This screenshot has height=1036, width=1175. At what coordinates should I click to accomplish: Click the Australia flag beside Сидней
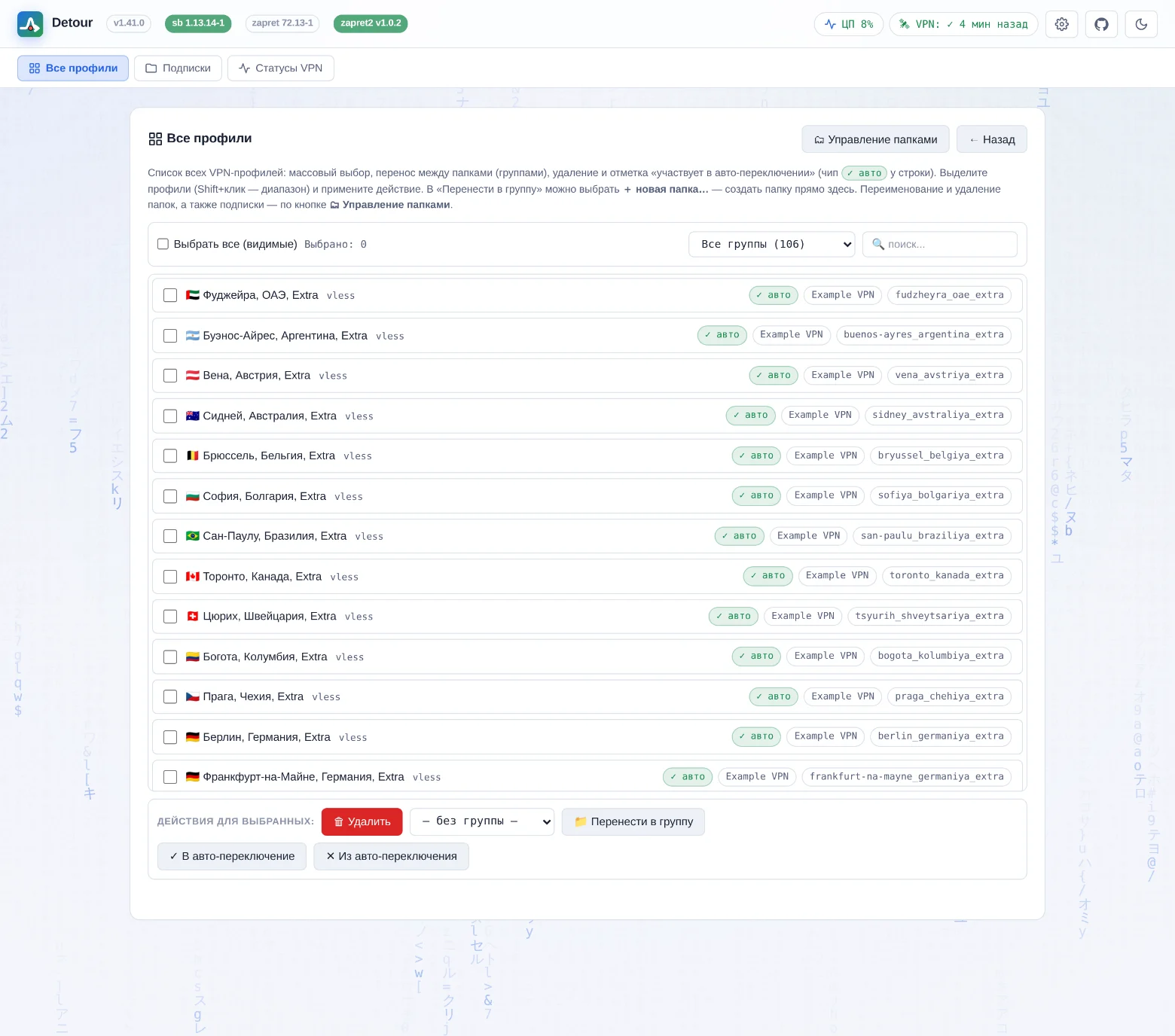(x=193, y=416)
